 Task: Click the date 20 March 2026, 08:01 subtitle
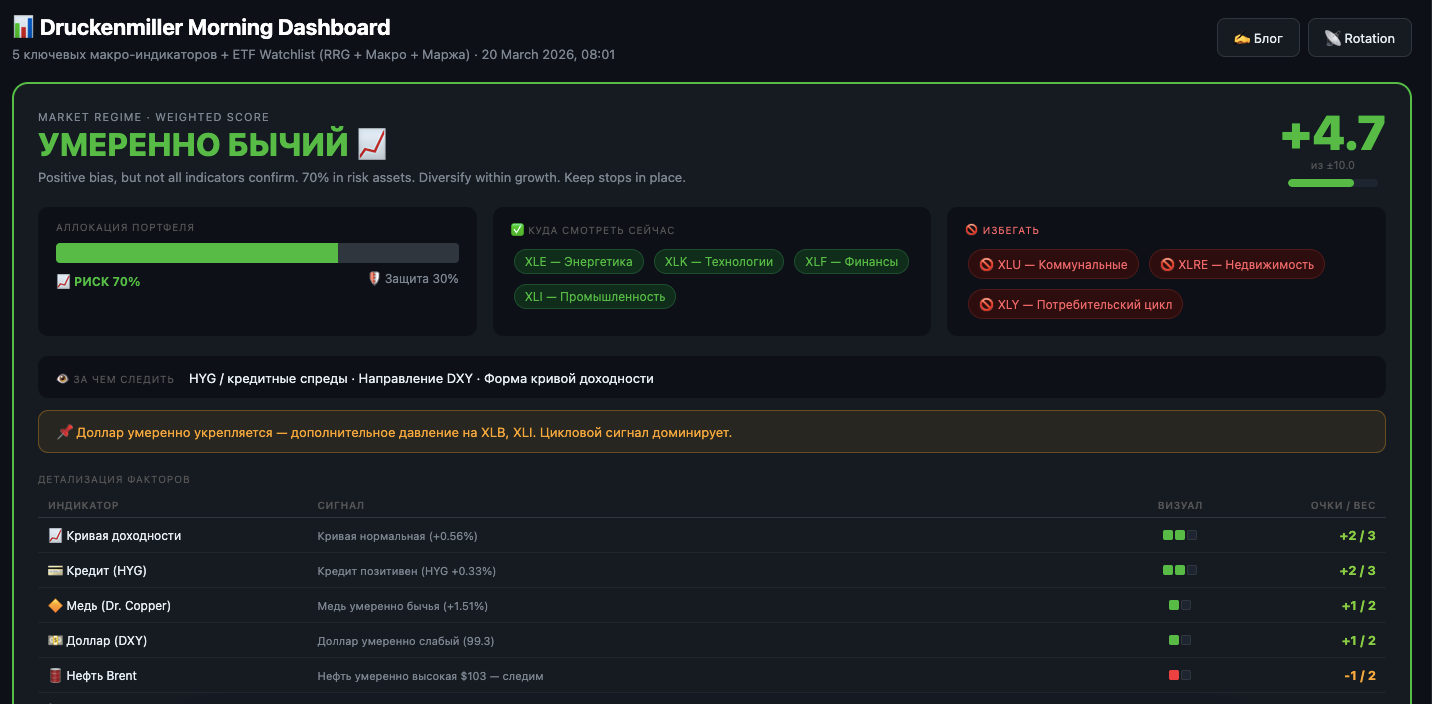point(548,55)
